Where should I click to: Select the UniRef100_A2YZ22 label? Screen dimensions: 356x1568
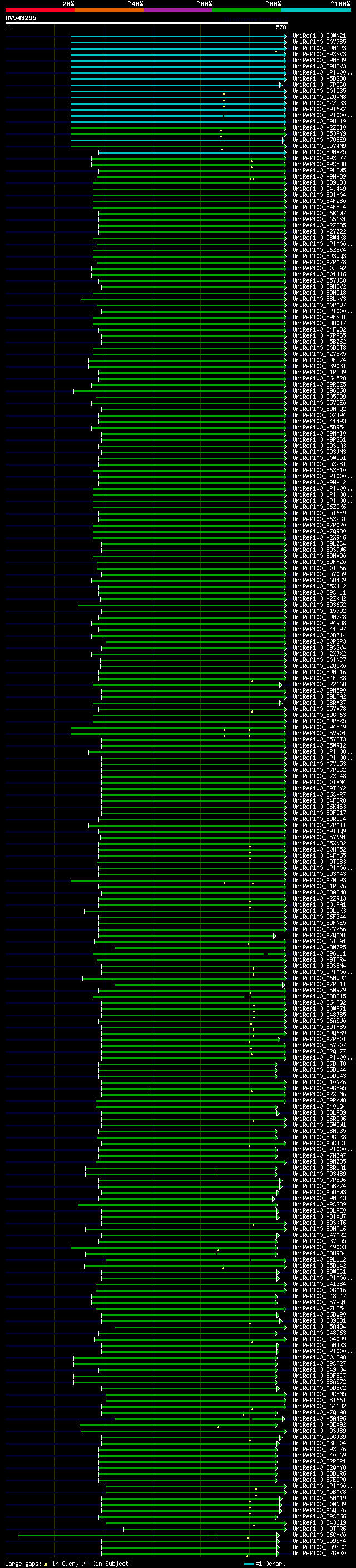click(319, 231)
